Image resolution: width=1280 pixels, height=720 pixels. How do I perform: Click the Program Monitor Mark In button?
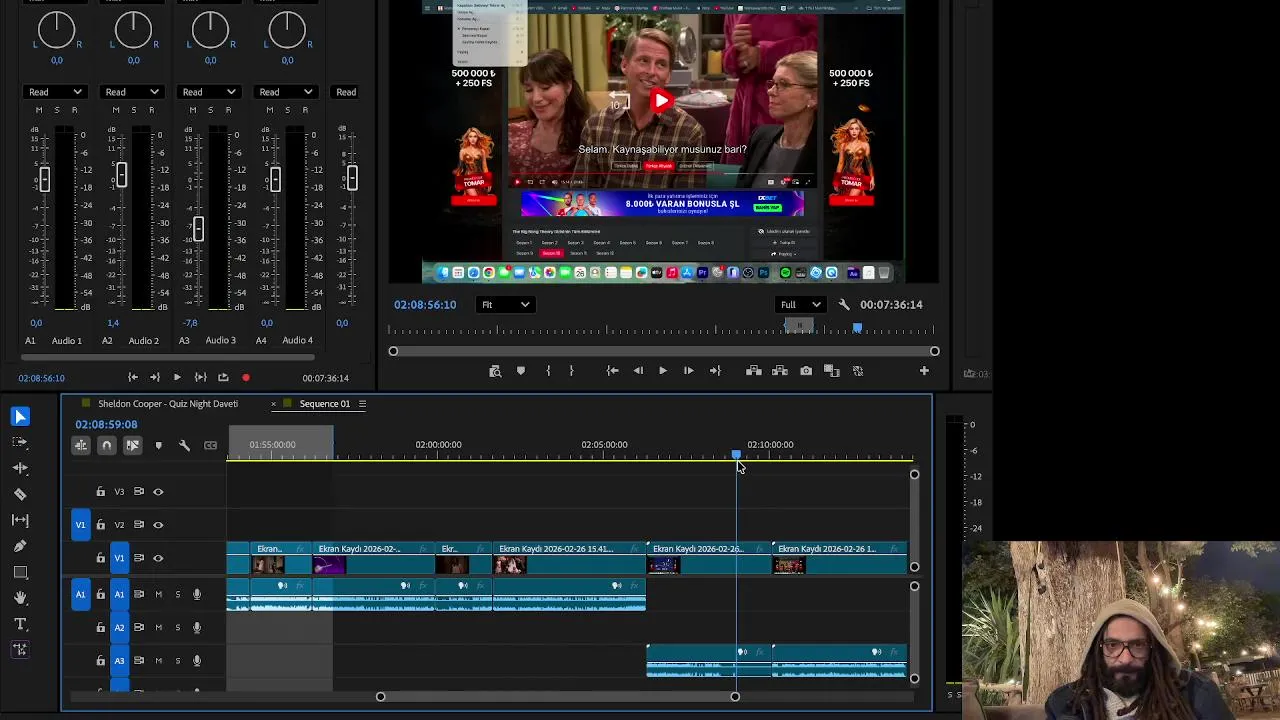click(548, 371)
